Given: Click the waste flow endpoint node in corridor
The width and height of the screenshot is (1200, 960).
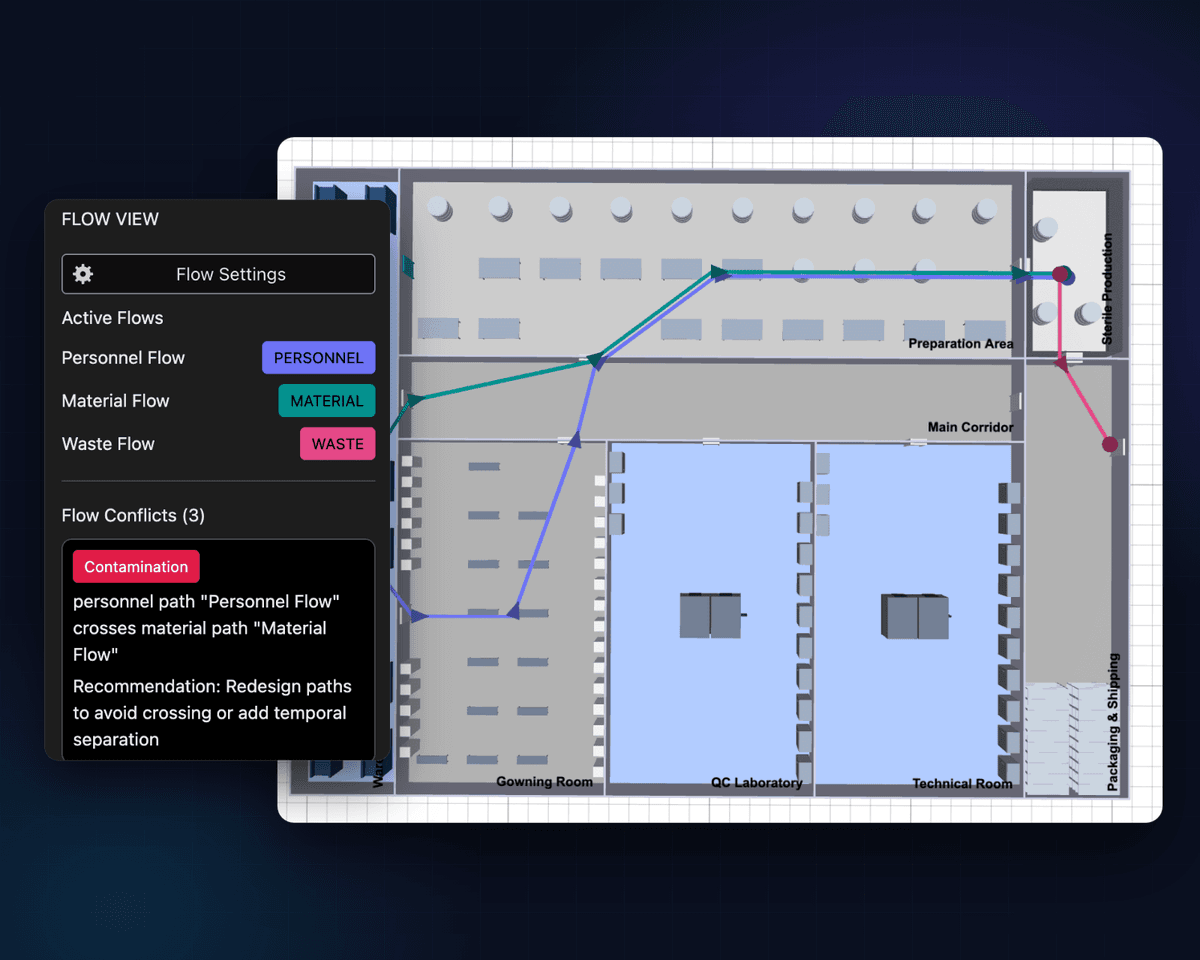Looking at the screenshot, I should (x=1109, y=444).
